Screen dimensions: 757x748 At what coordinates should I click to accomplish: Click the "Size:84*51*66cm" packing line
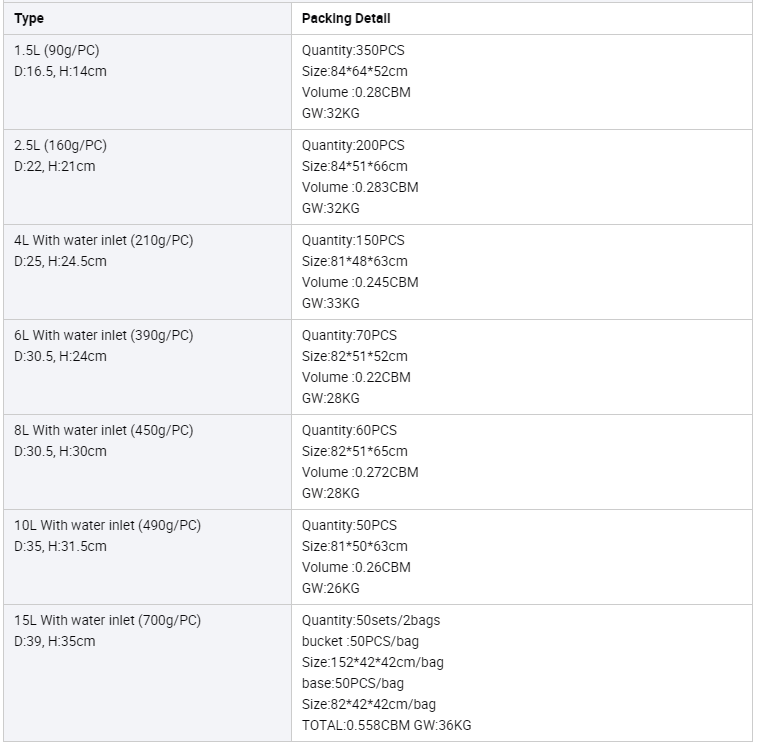pos(355,166)
